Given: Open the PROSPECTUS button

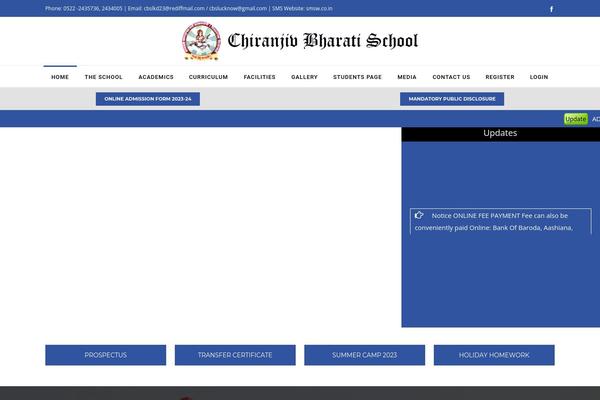Looking at the screenshot, I should click(106, 355).
